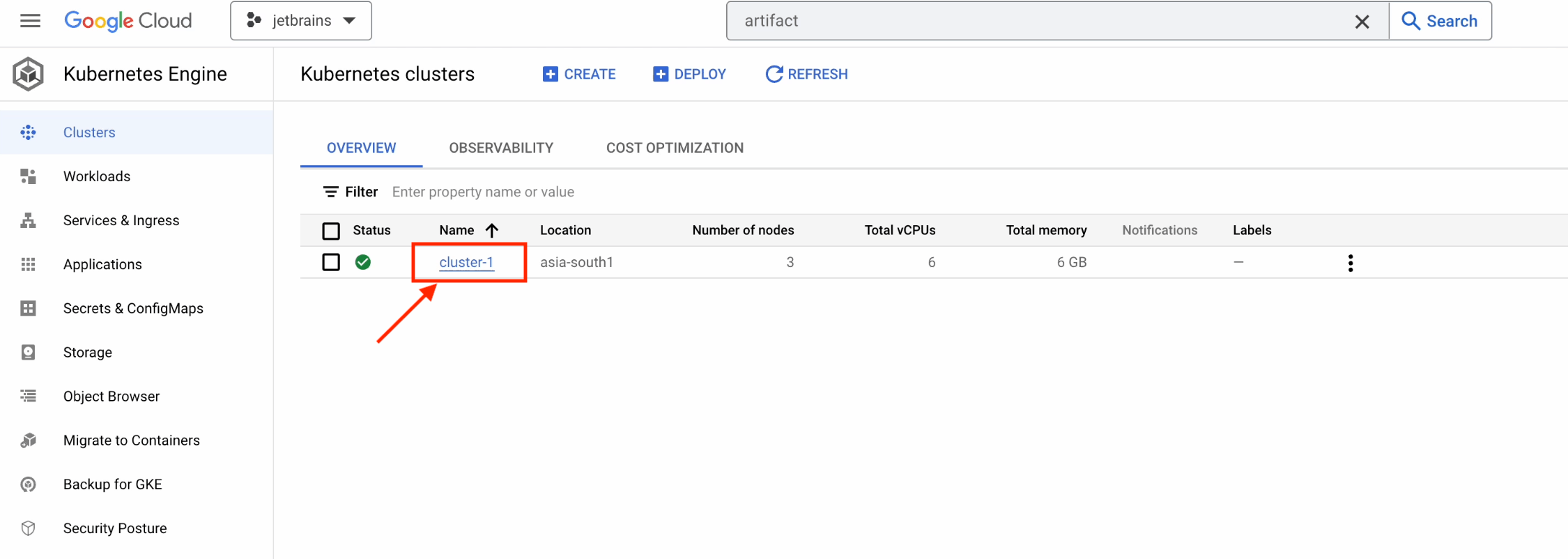Click the Workloads sidebar icon
The height and width of the screenshot is (559, 1568).
pyautogui.click(x=28, y=176)
